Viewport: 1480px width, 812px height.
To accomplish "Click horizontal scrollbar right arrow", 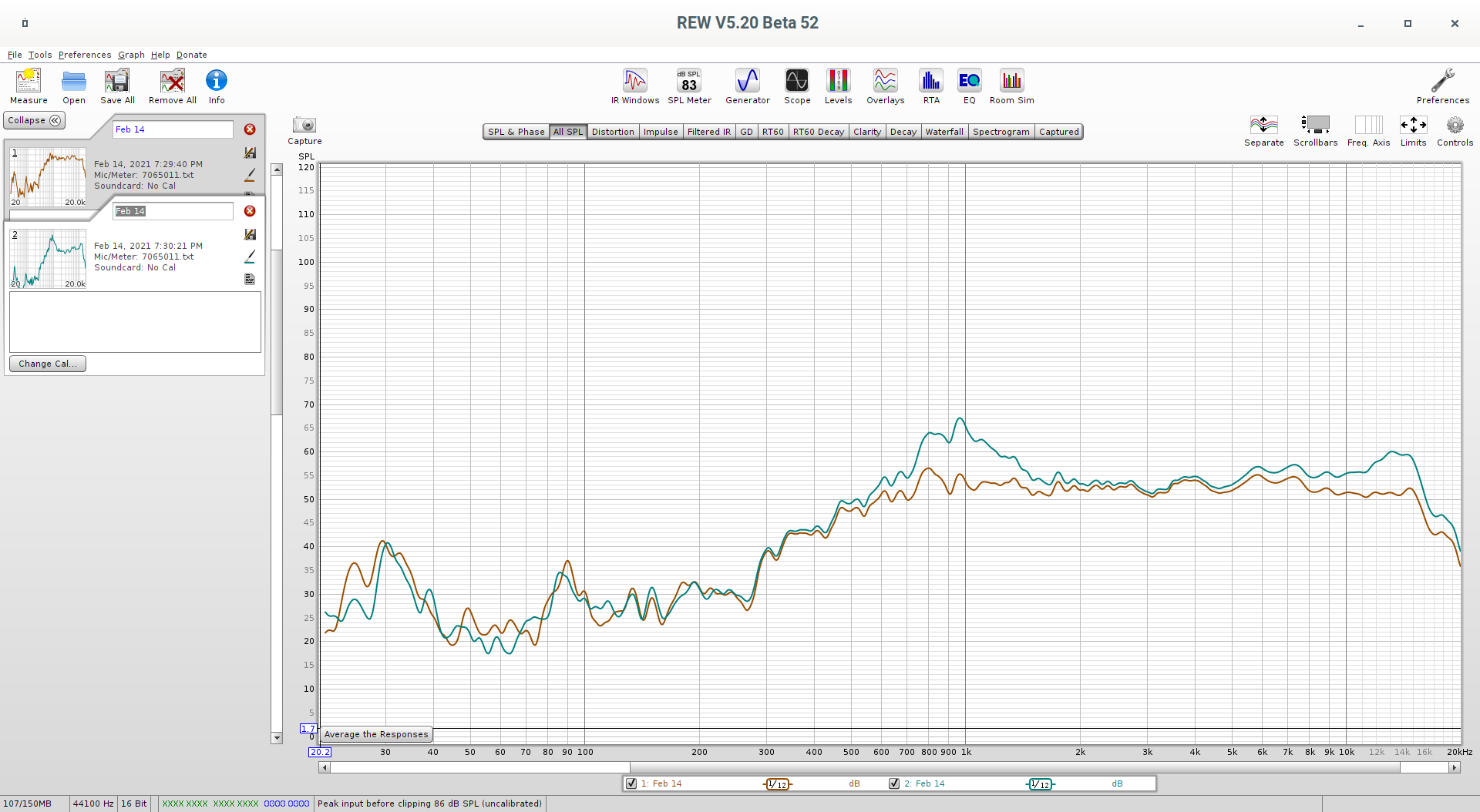I will (x=1454, y=767).
